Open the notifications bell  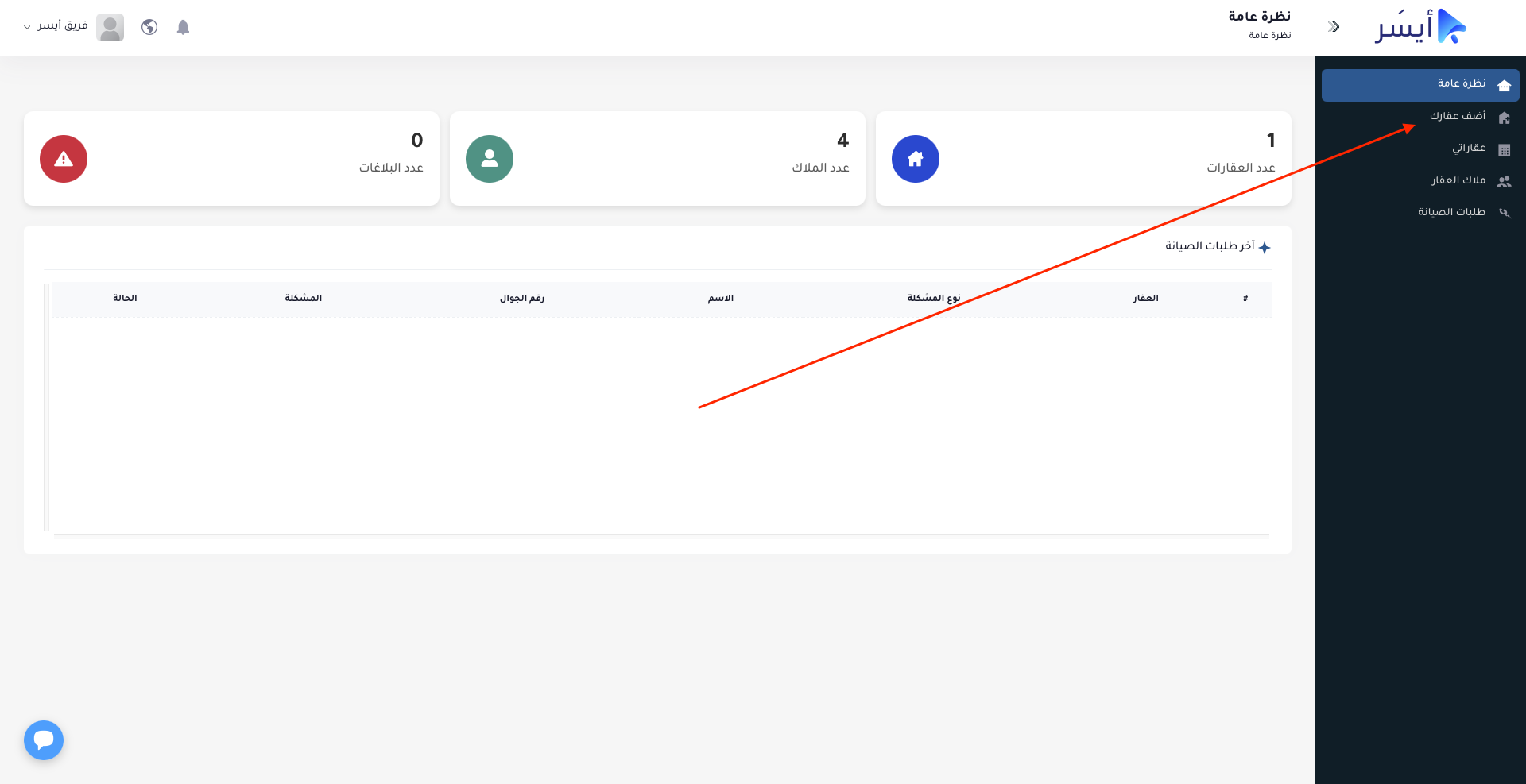click(x=183, y=27)
